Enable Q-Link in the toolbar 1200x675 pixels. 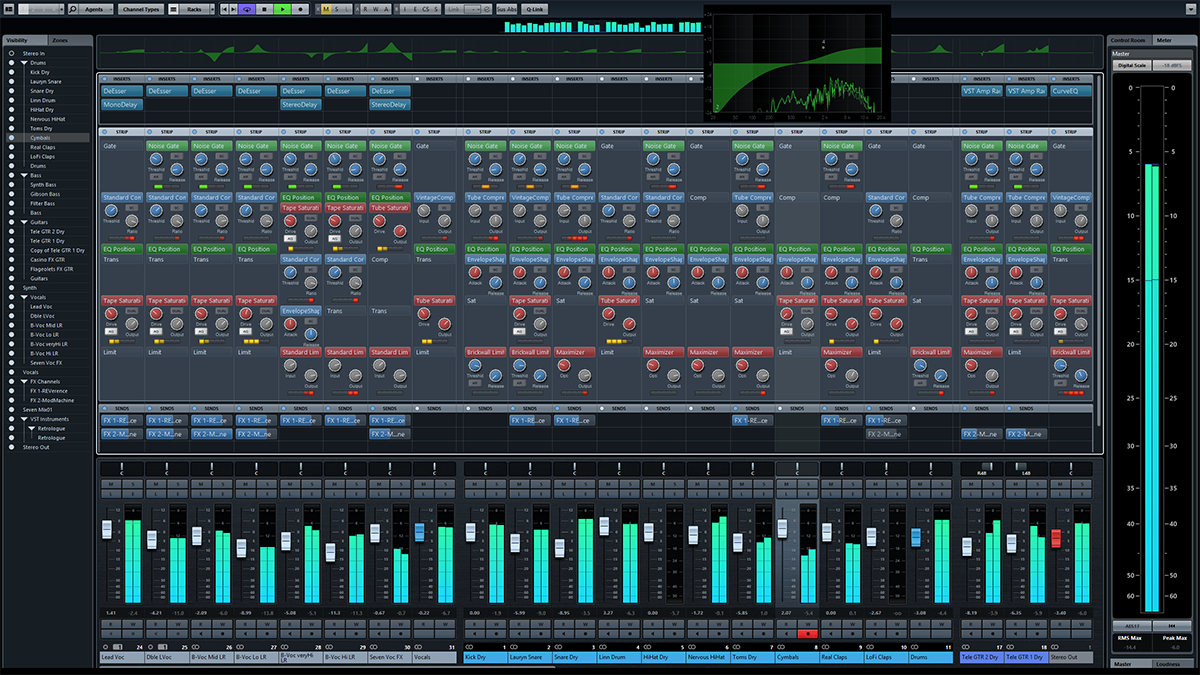(x=535, y=9)
